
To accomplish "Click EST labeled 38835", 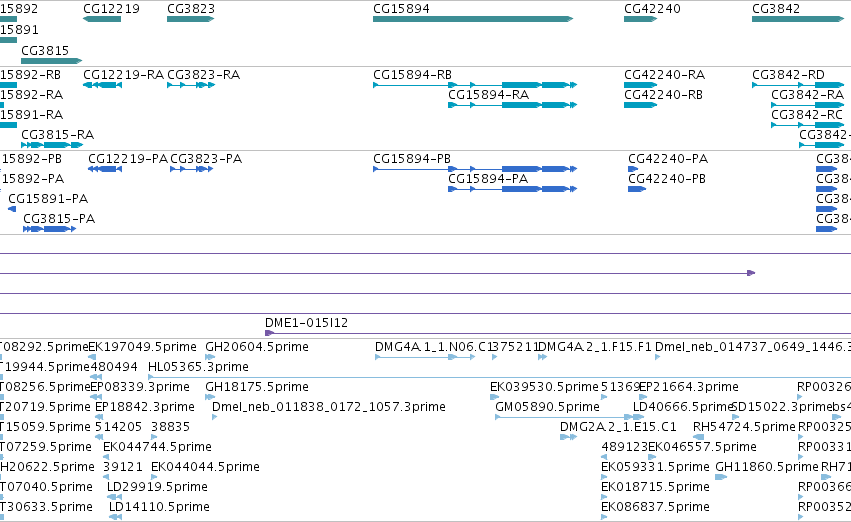I will pos(170,426).
